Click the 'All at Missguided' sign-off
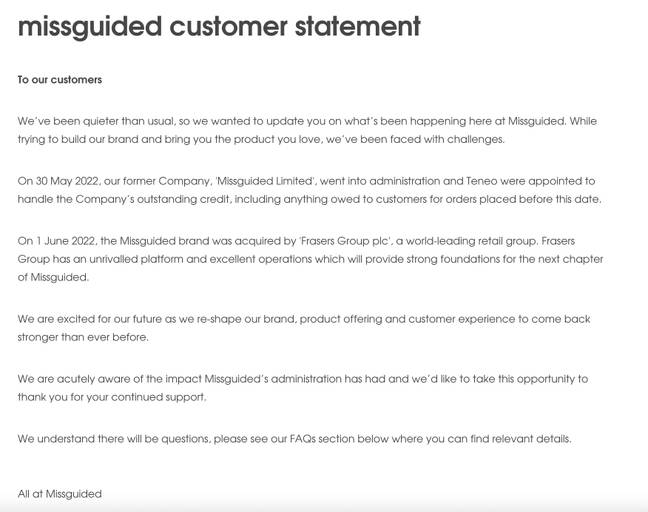This screenshot has width=648, height=512. coord(60,494)
